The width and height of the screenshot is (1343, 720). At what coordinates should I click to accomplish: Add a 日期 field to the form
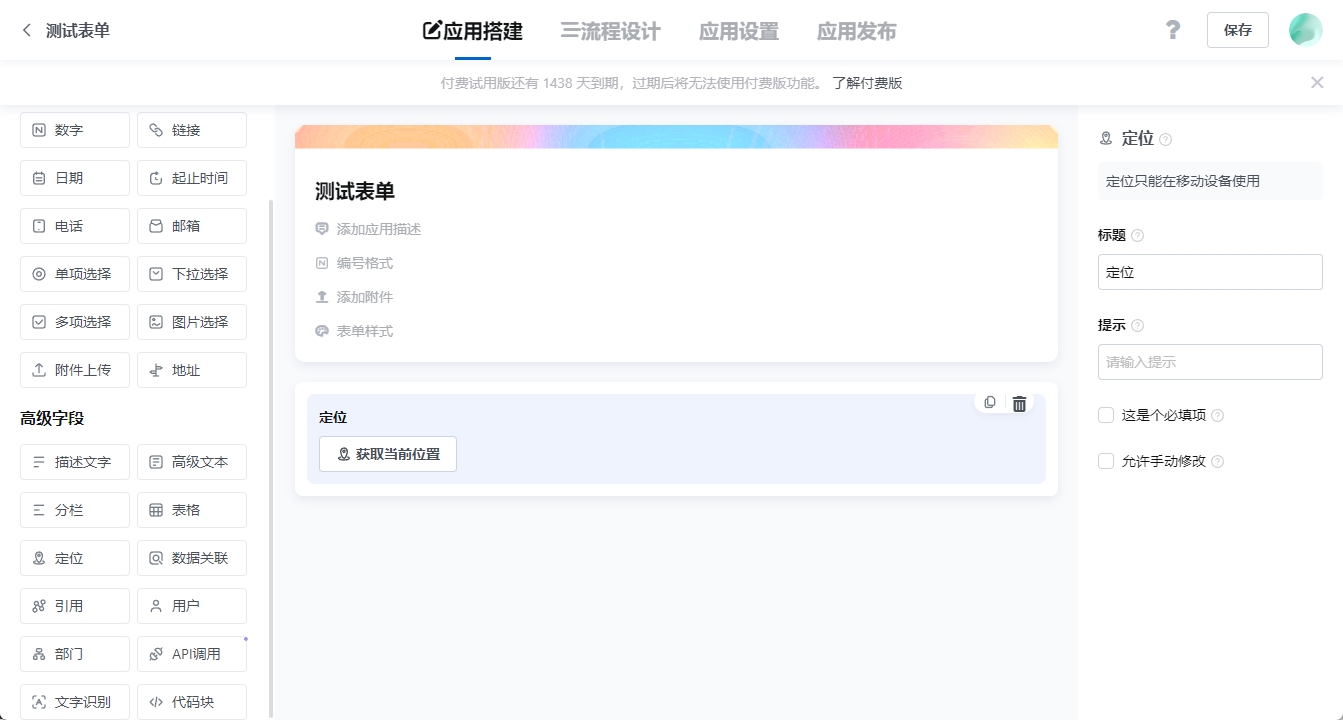click(74, 177)
